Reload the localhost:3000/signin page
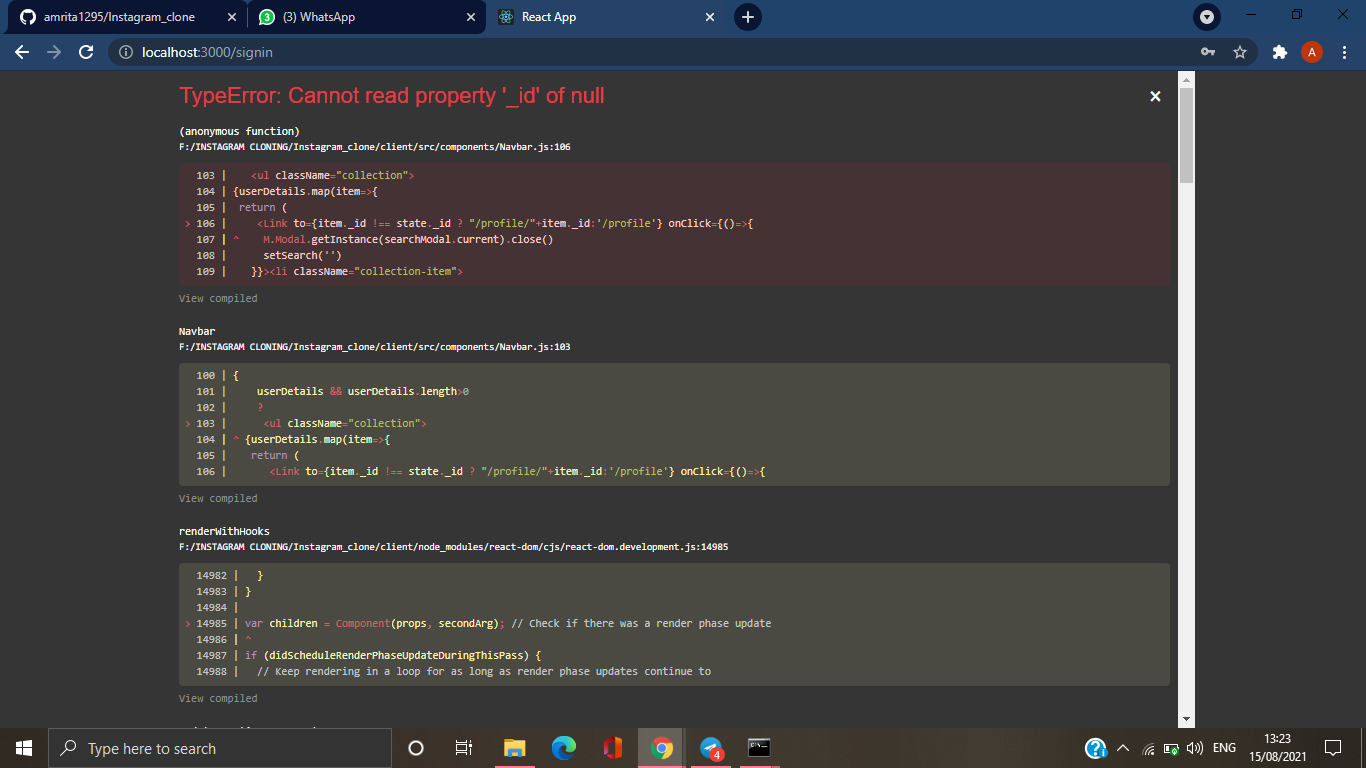The height and width of the screenshot is (768, 1366). pyautogui.click(x=84, y=52)
